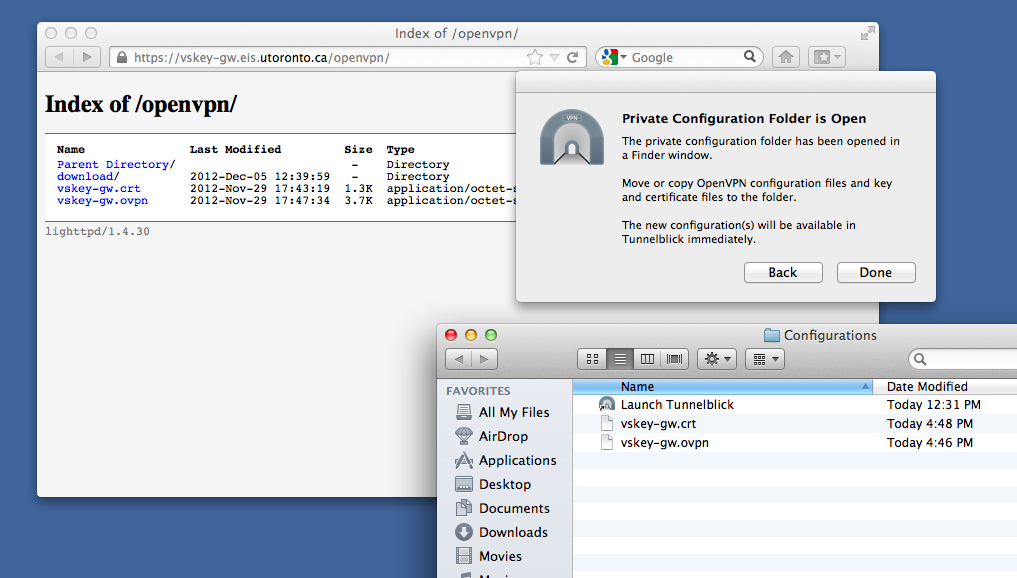The width and height of the screenshot is (1017, 578).
Task: Click the lock icon in the address bar
Action: [x=121, y=57]
